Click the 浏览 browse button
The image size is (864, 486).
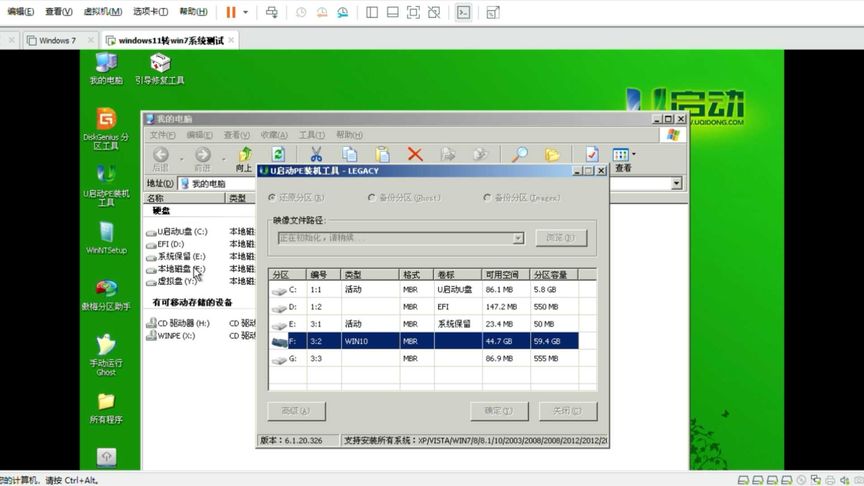pos(561,238)
